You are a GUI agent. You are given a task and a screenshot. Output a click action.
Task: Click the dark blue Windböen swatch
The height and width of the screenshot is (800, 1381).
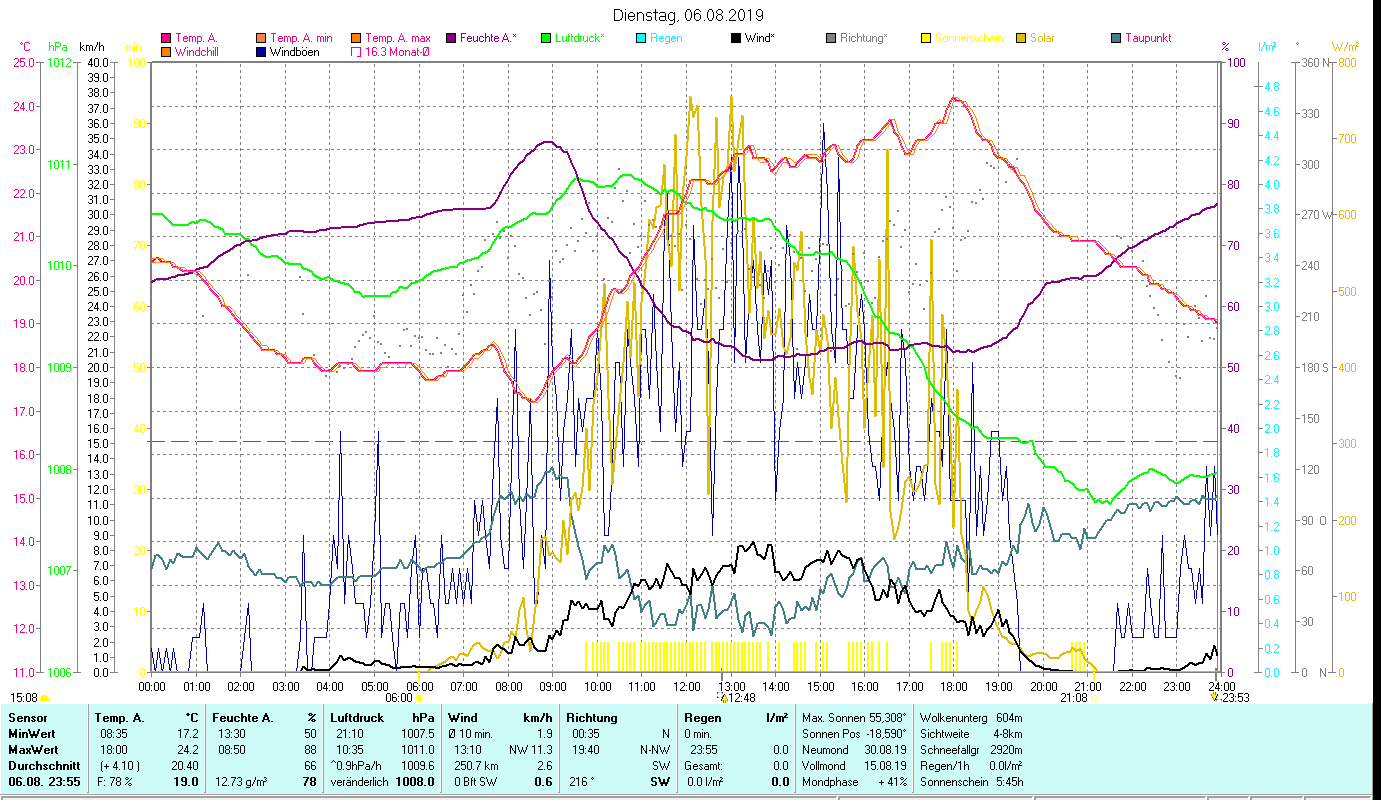261,52
